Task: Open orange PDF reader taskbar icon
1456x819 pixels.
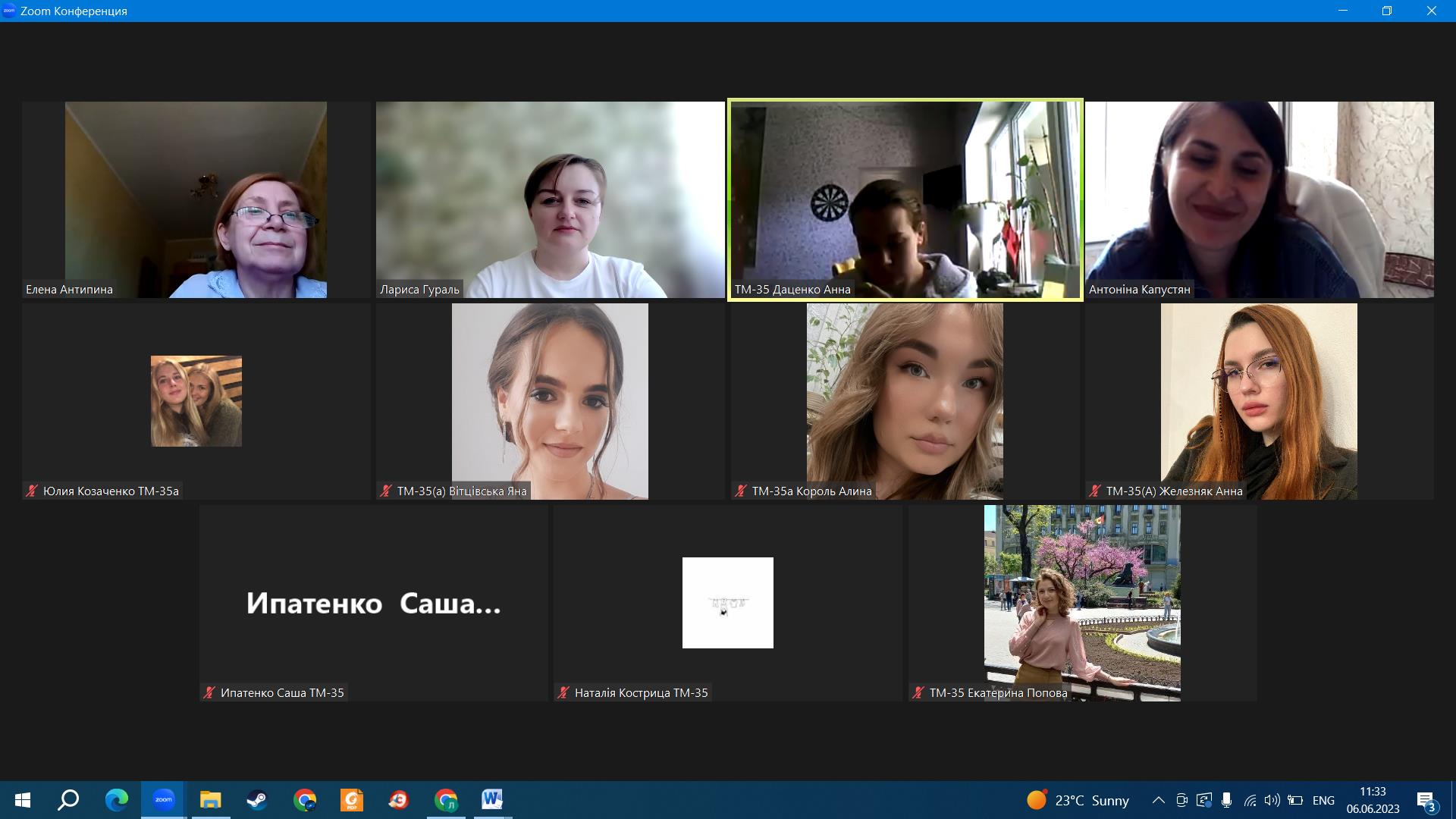Action: click(352, 800)
